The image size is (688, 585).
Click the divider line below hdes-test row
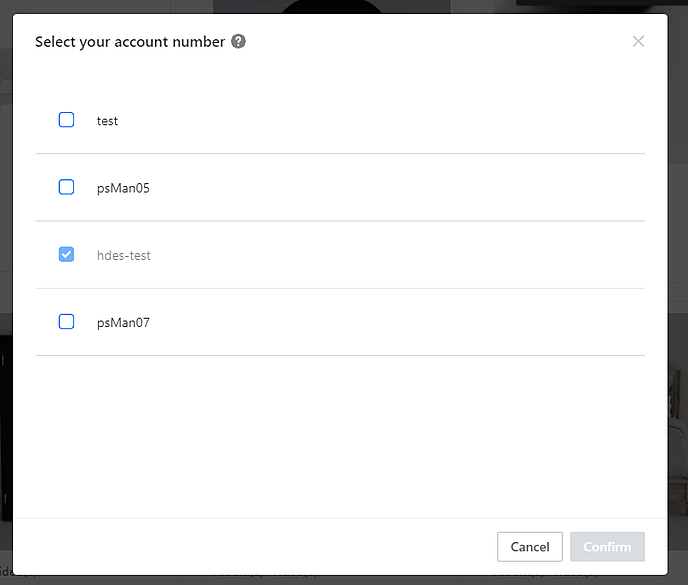click(340, 289)
